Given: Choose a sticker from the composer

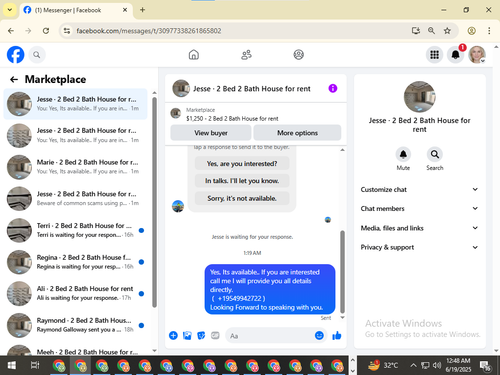Looking at the screenshot, I should 201,335.
